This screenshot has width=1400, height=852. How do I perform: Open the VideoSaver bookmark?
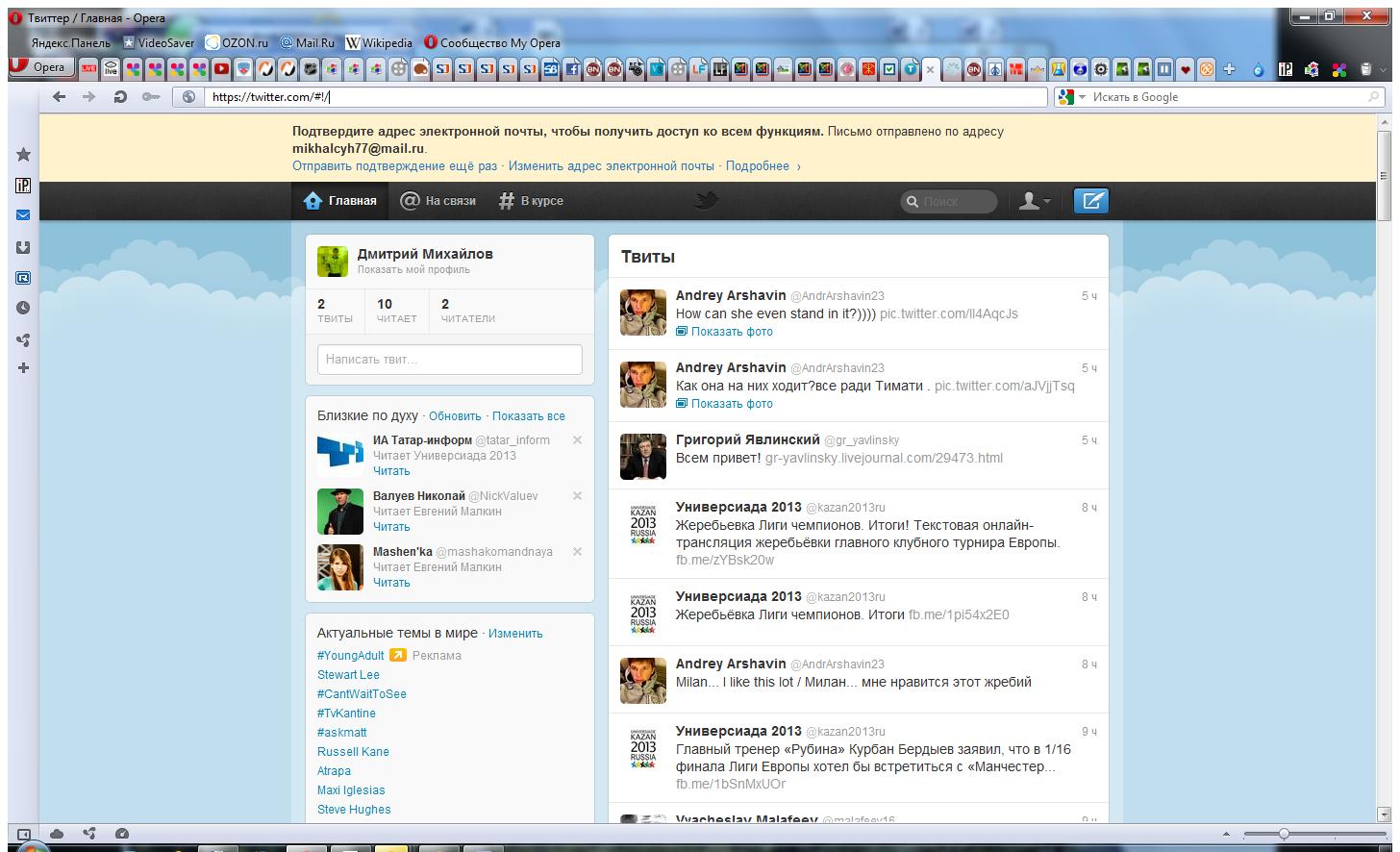(x=159, y=42)
